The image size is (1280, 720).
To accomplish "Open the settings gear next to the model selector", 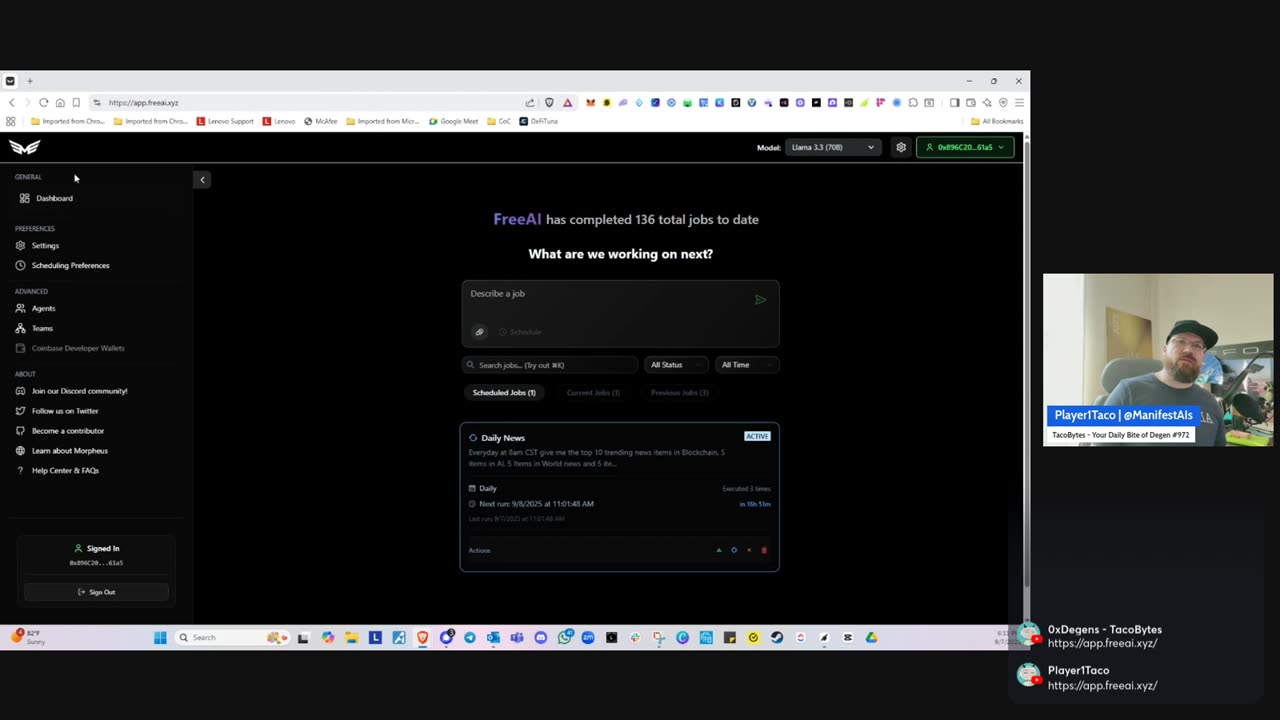I will click(x=901, y=147).
